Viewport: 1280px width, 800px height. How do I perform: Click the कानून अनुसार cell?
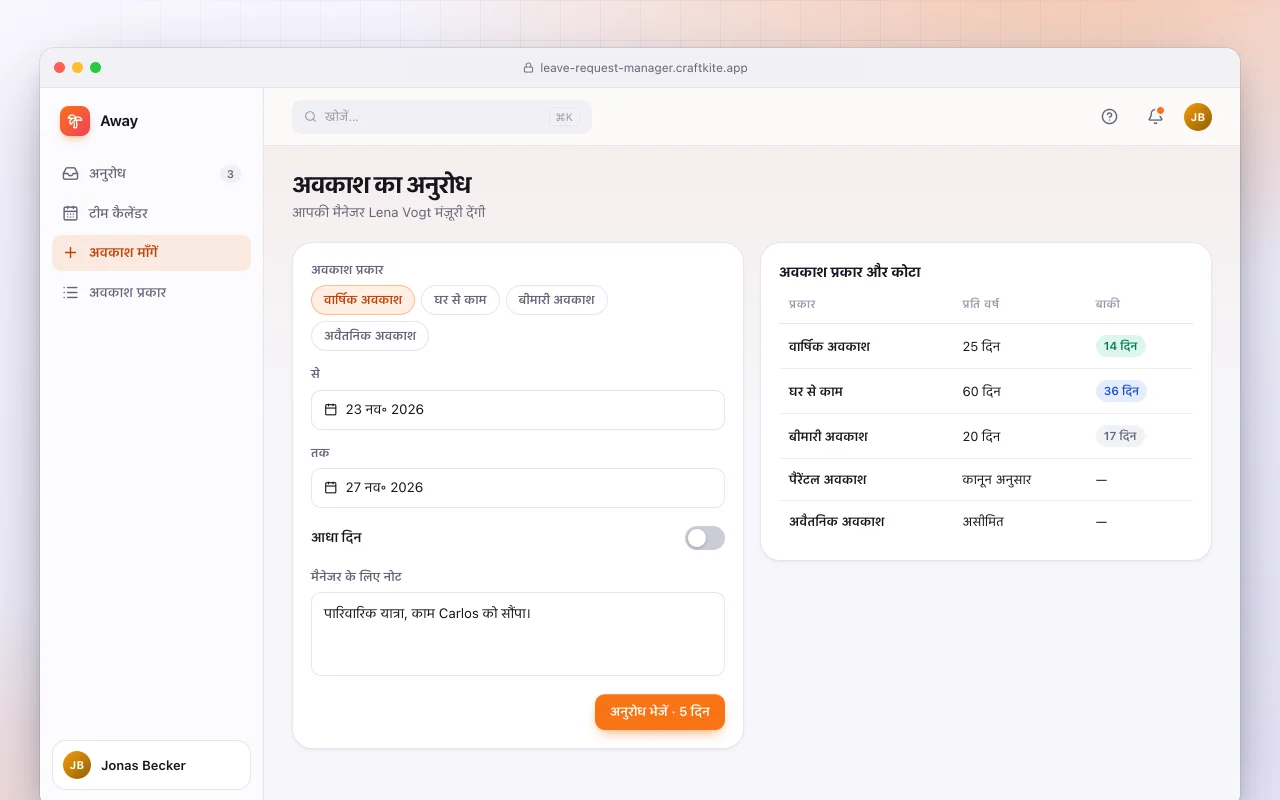pyautogui.click(x=997, y=480)
